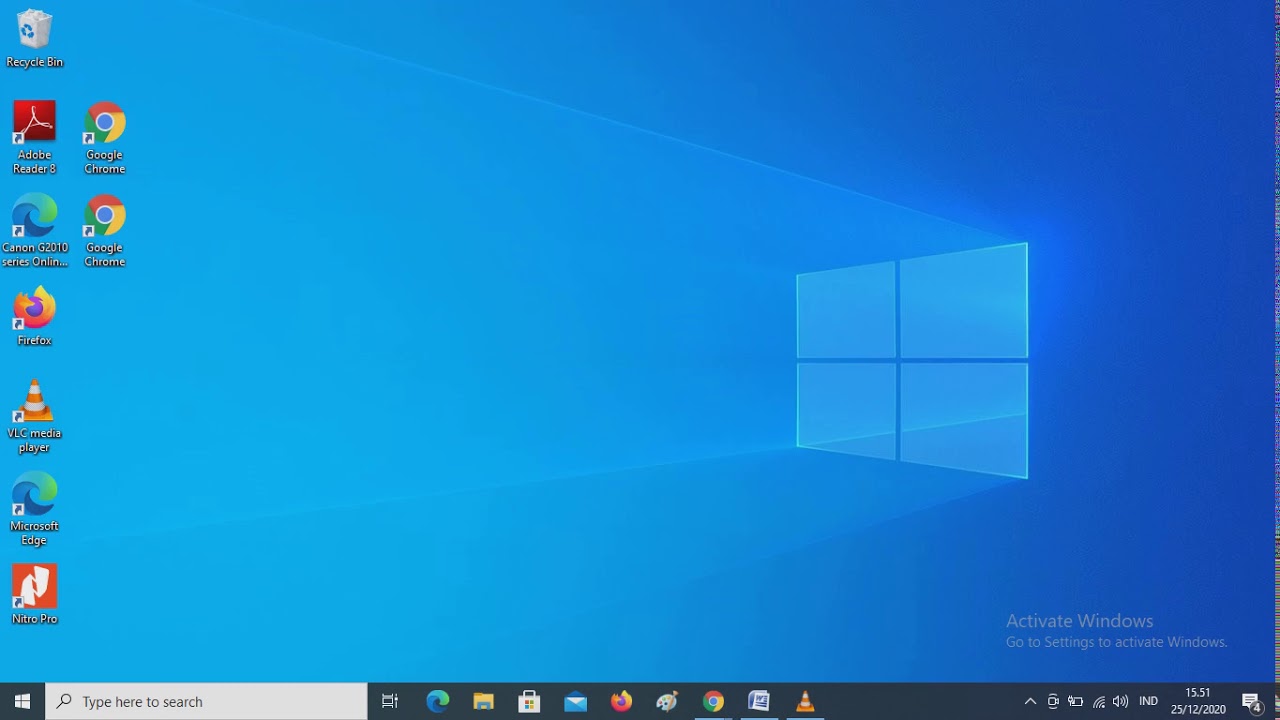Open File Explorer from the taskbar
The width and height of the screenshot is (1280, 720).
[484, 701]
